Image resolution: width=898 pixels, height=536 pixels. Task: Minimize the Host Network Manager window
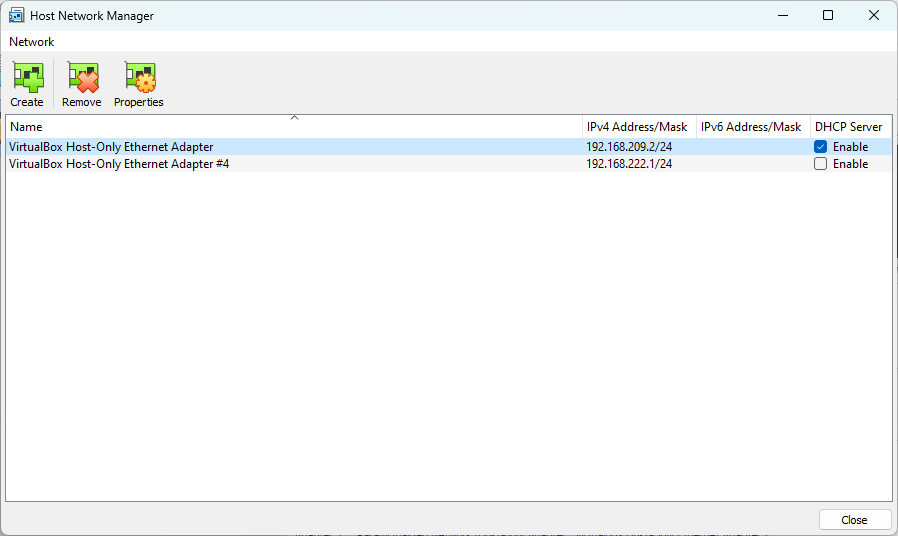[783, 15]
